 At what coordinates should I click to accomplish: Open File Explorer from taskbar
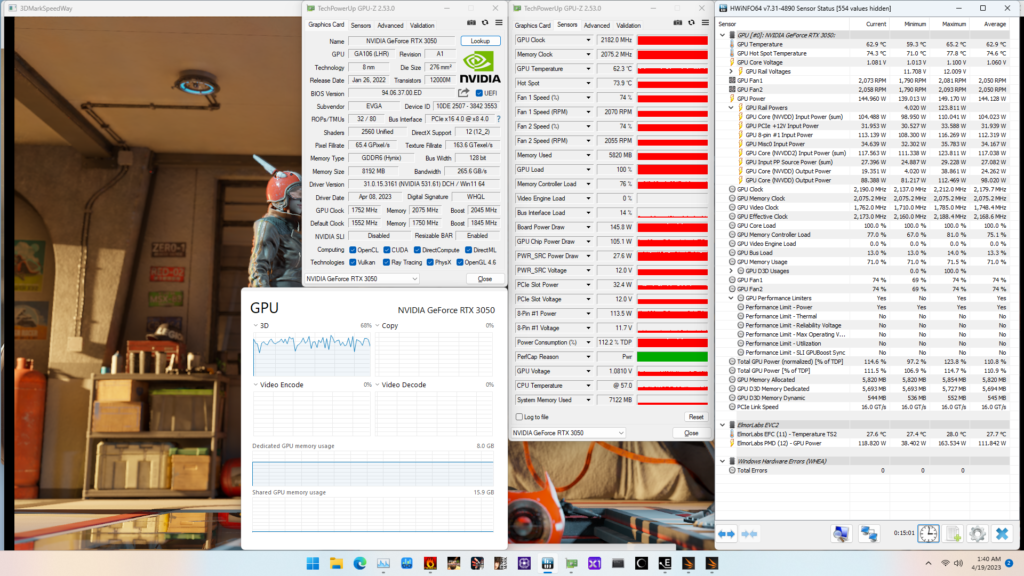336,564
